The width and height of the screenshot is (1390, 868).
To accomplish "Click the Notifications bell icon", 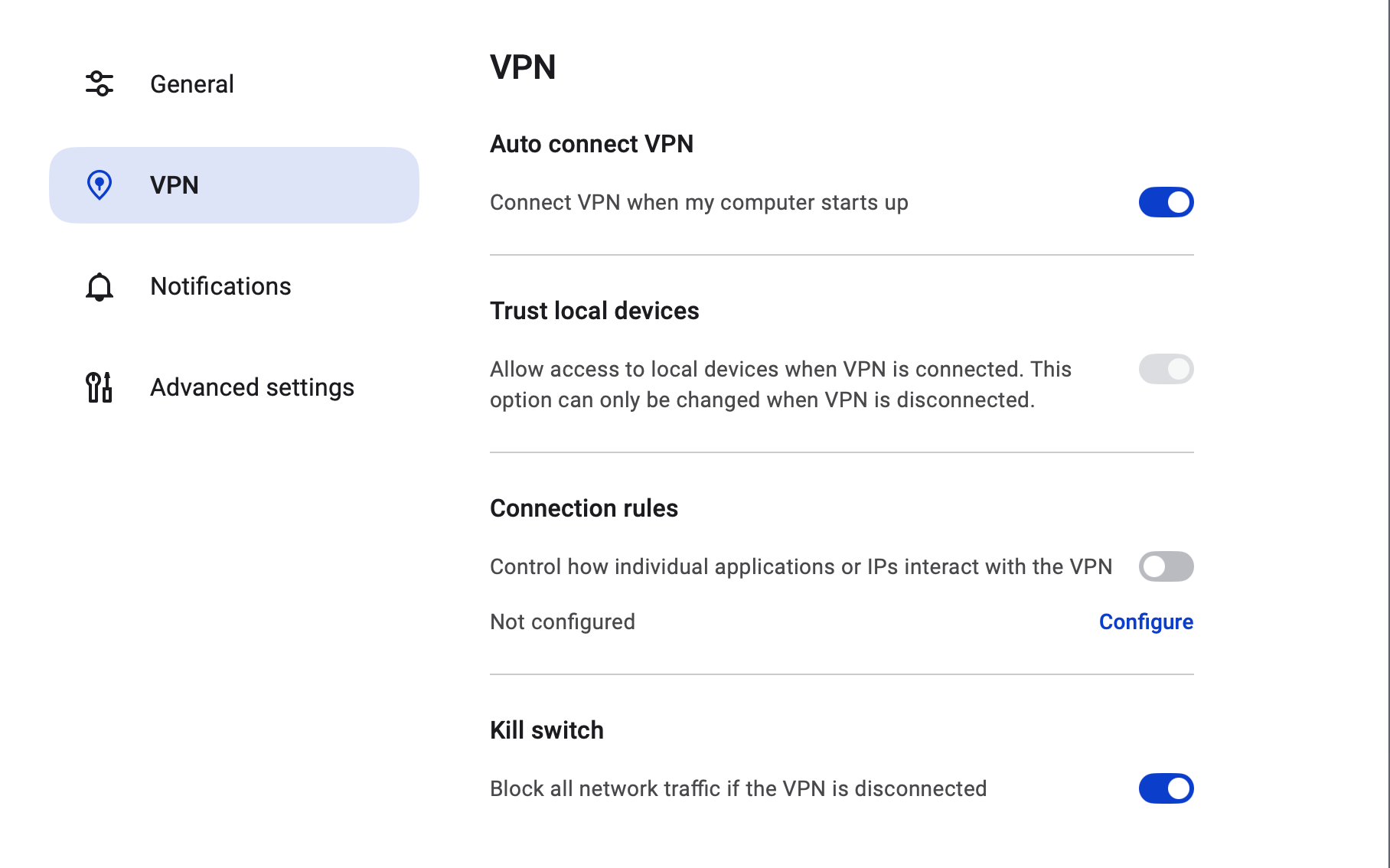I will (x=99, y=286).
